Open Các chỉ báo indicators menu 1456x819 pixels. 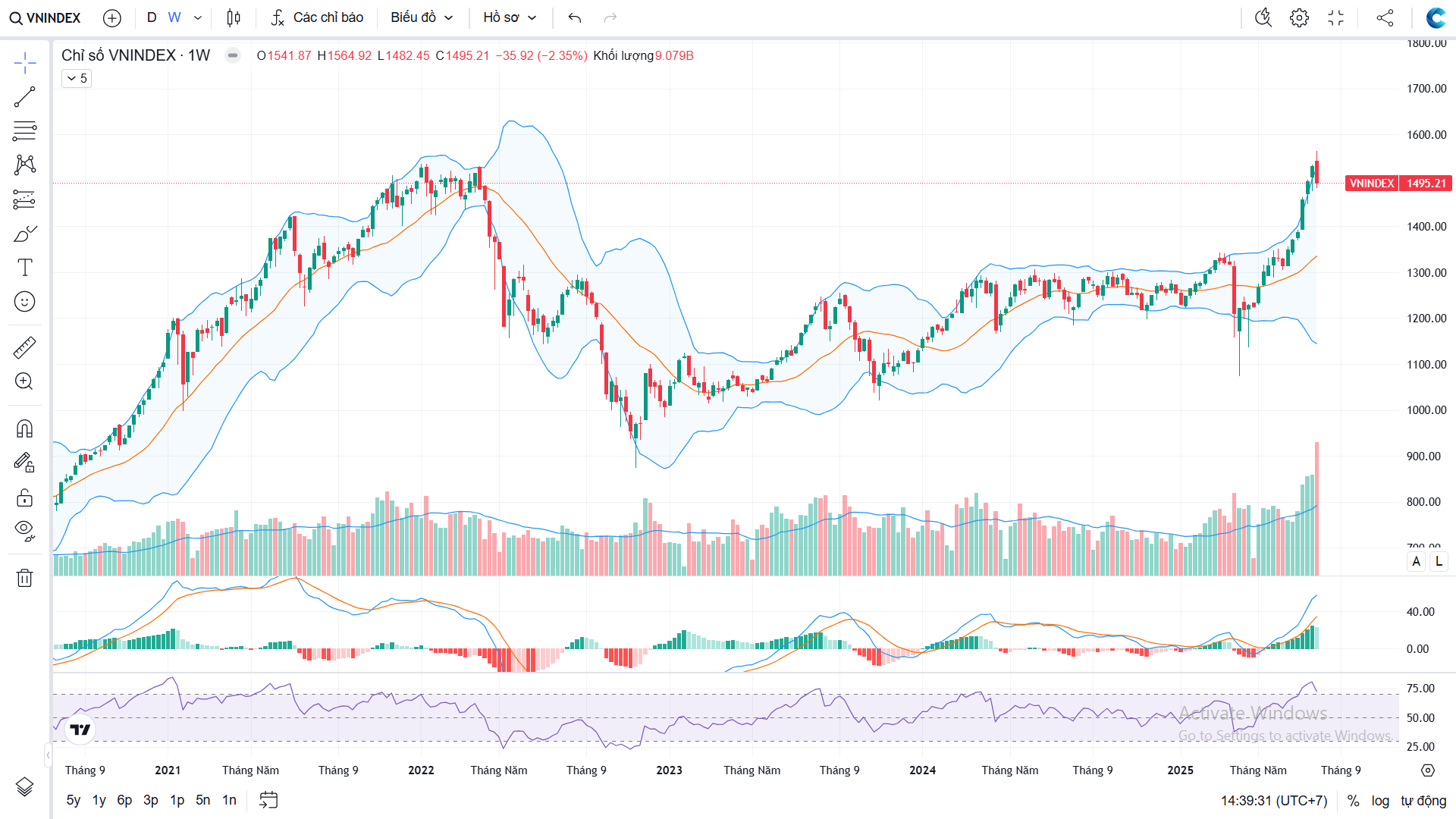[317, 17]
